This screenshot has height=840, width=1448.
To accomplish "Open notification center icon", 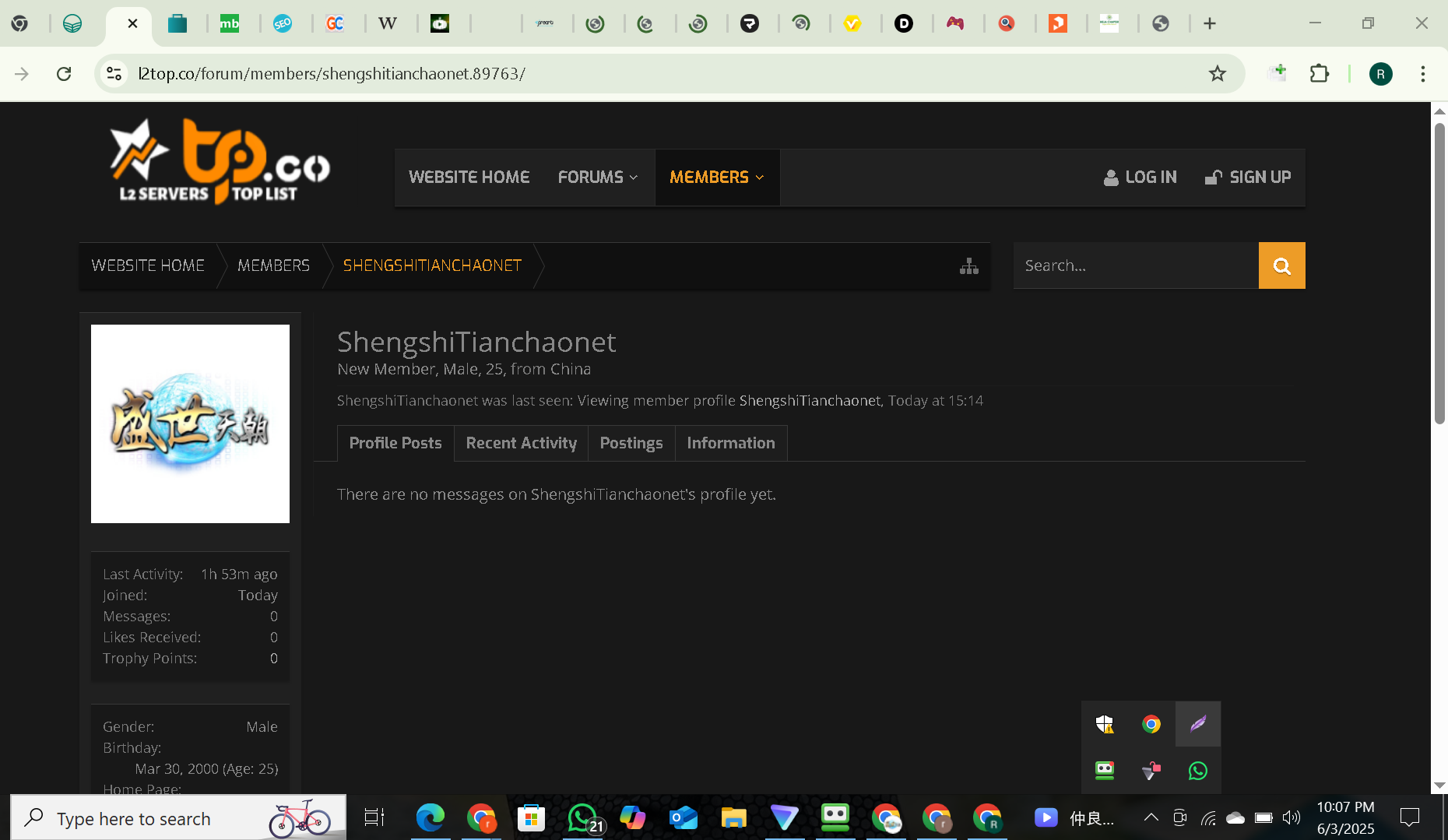I will click(x=1410, y=817).
